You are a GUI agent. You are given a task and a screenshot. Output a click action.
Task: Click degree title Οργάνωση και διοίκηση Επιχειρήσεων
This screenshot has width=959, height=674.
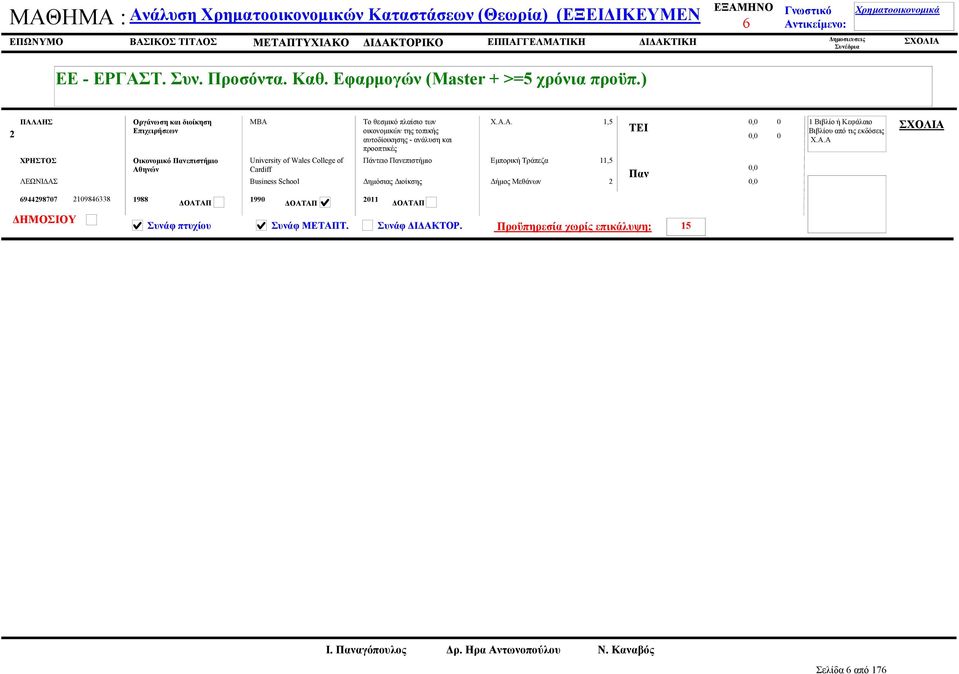[172, 127]
